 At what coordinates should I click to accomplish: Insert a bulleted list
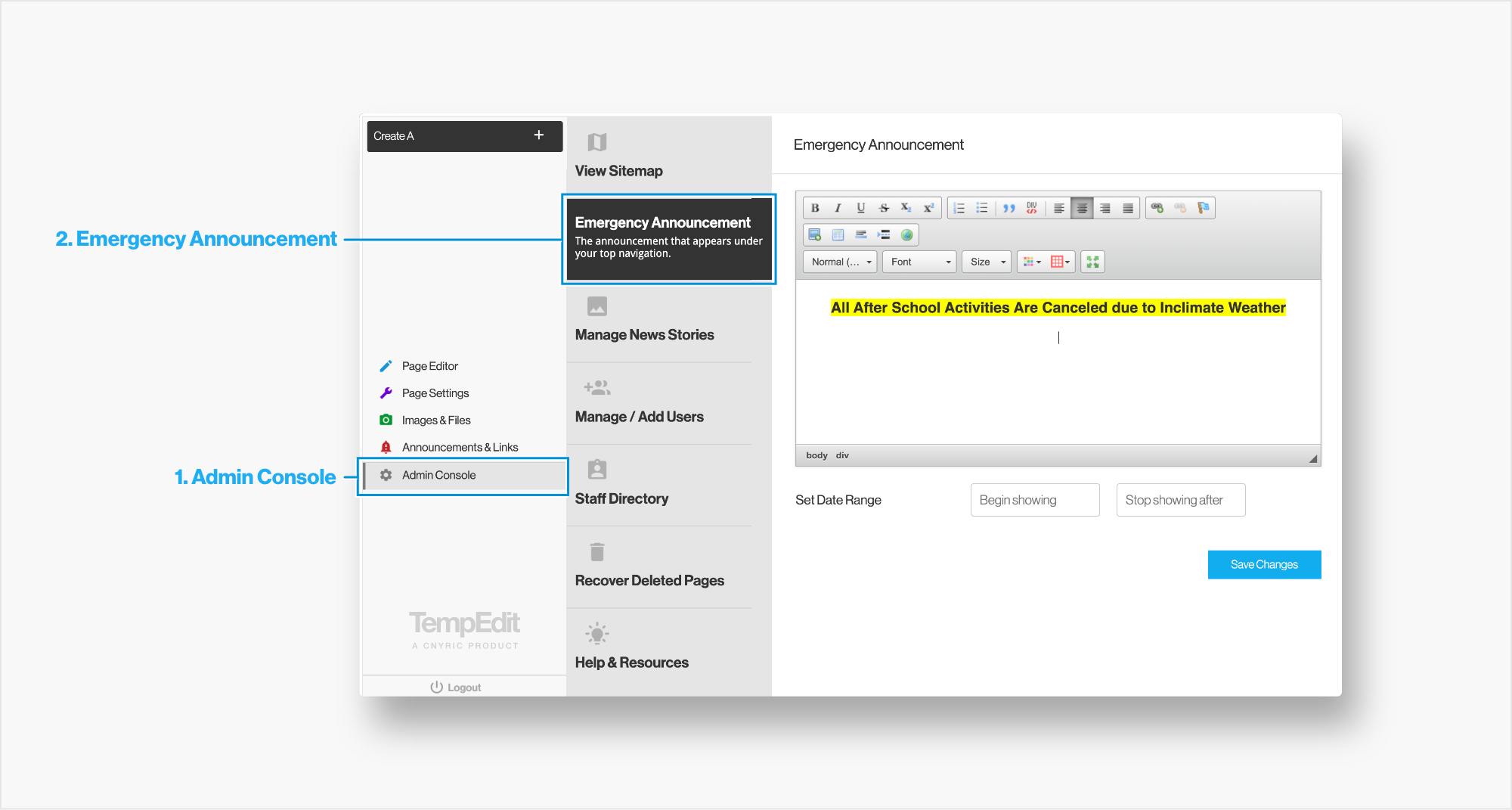click(x=981, y=208)
